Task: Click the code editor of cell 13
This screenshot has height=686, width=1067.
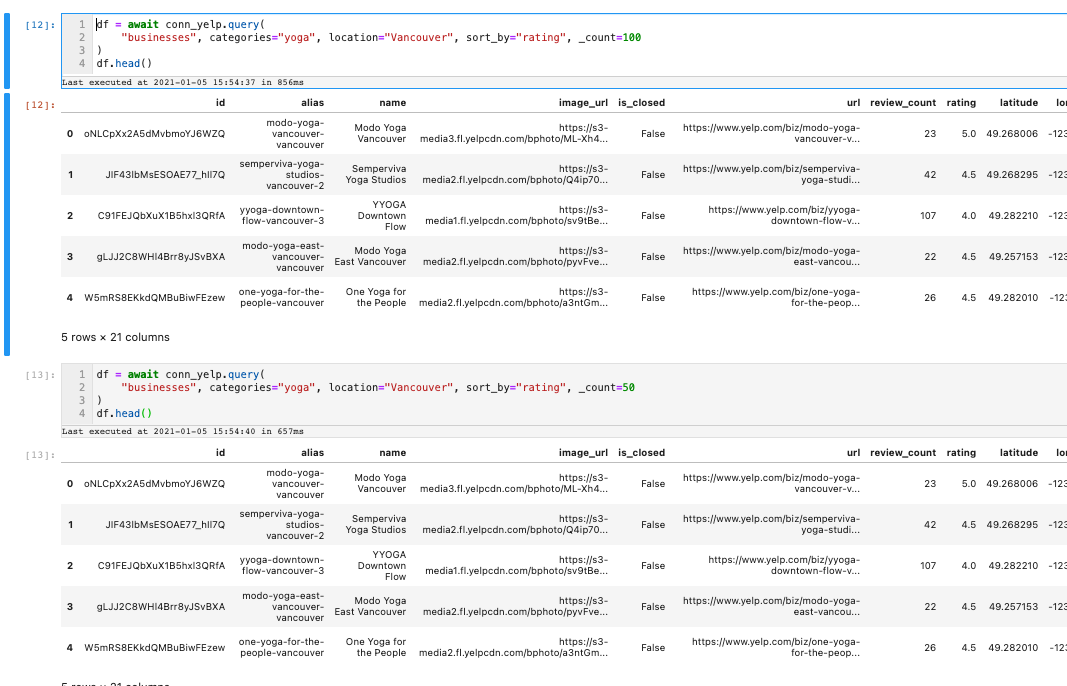Action: [564, 394]
